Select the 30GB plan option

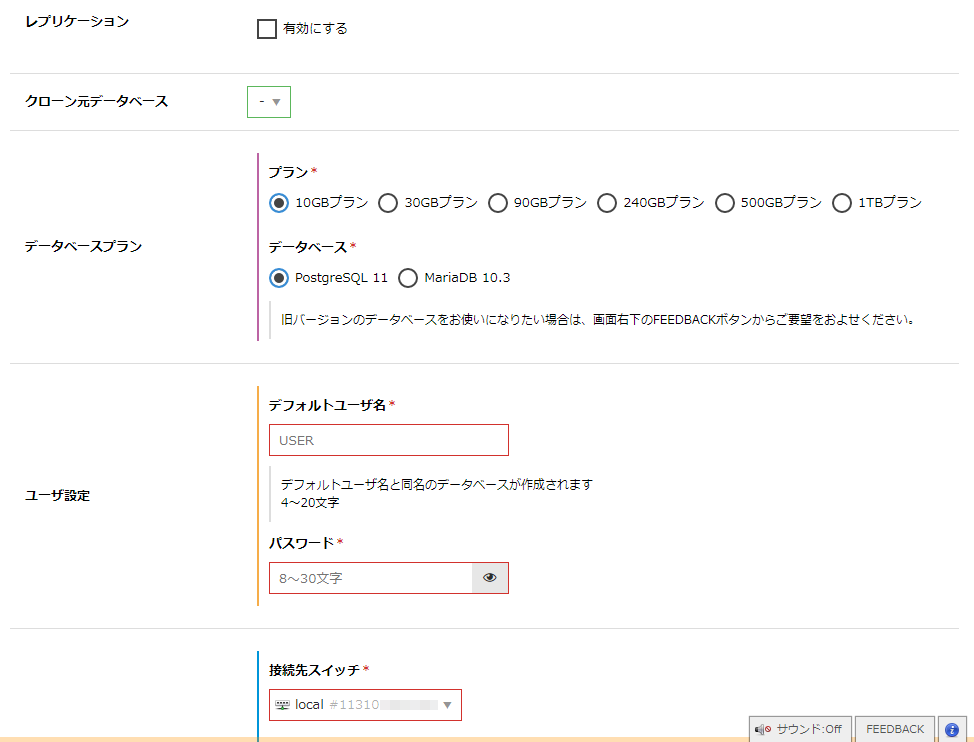point(388,203)
